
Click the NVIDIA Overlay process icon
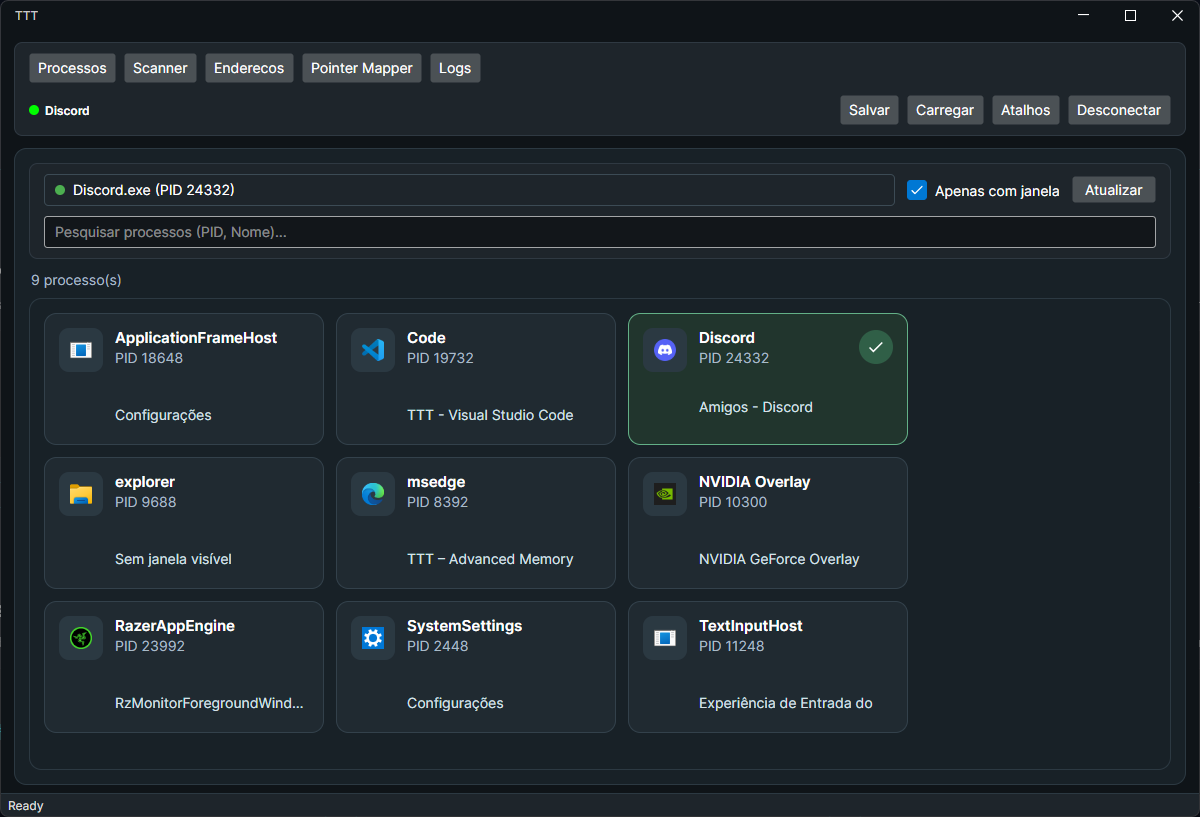664,494
